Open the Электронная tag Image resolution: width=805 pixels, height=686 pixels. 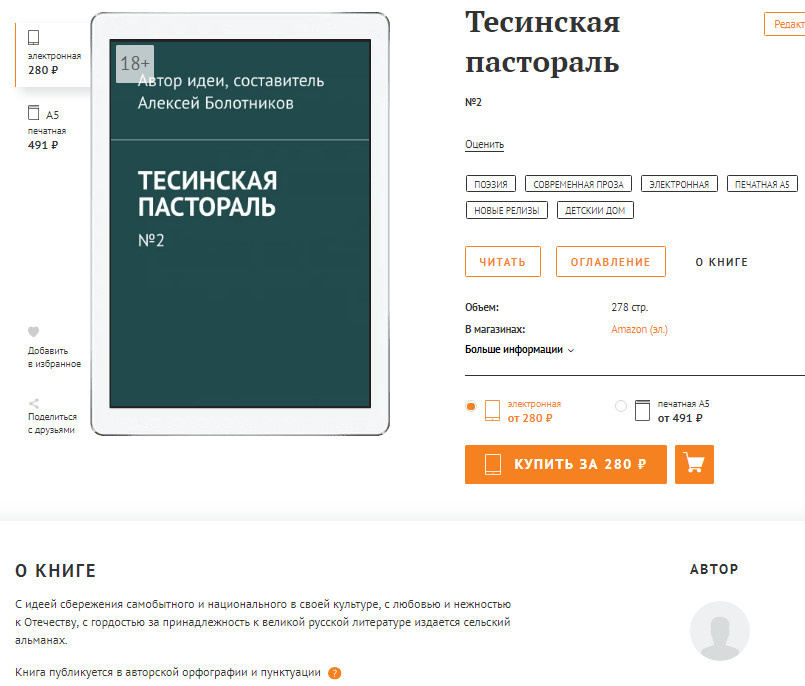679,184
